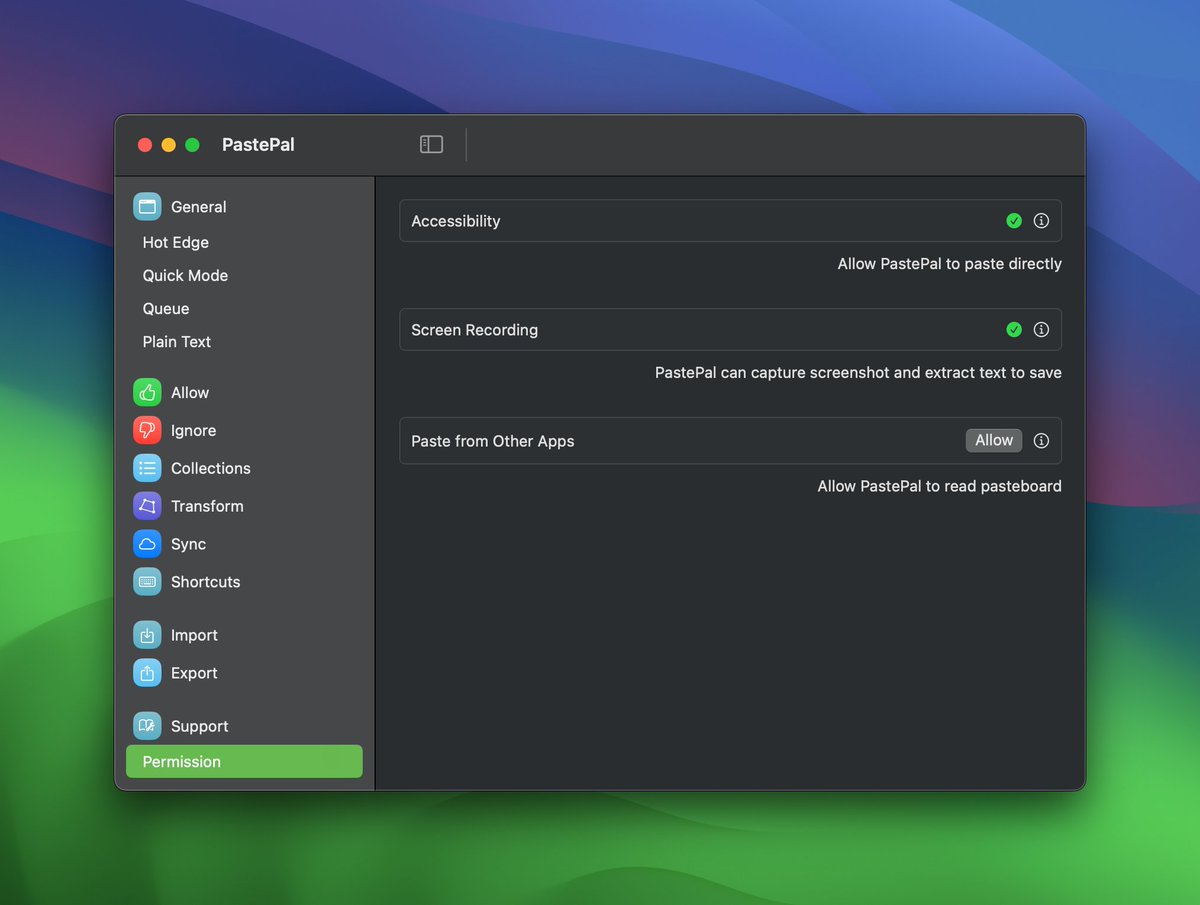
Task: Open the Support label in the sidebar
Action: tap(200, 726)
